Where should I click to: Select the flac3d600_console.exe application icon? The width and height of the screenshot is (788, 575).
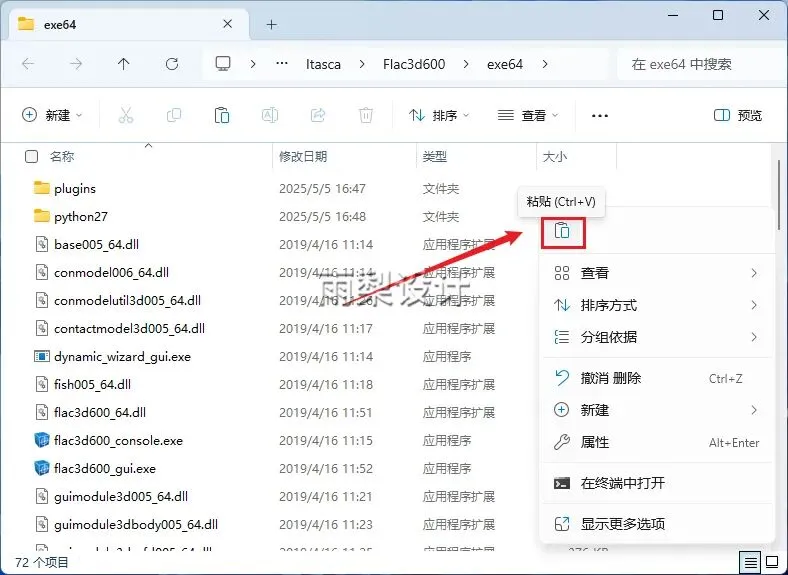pos(42,440)
